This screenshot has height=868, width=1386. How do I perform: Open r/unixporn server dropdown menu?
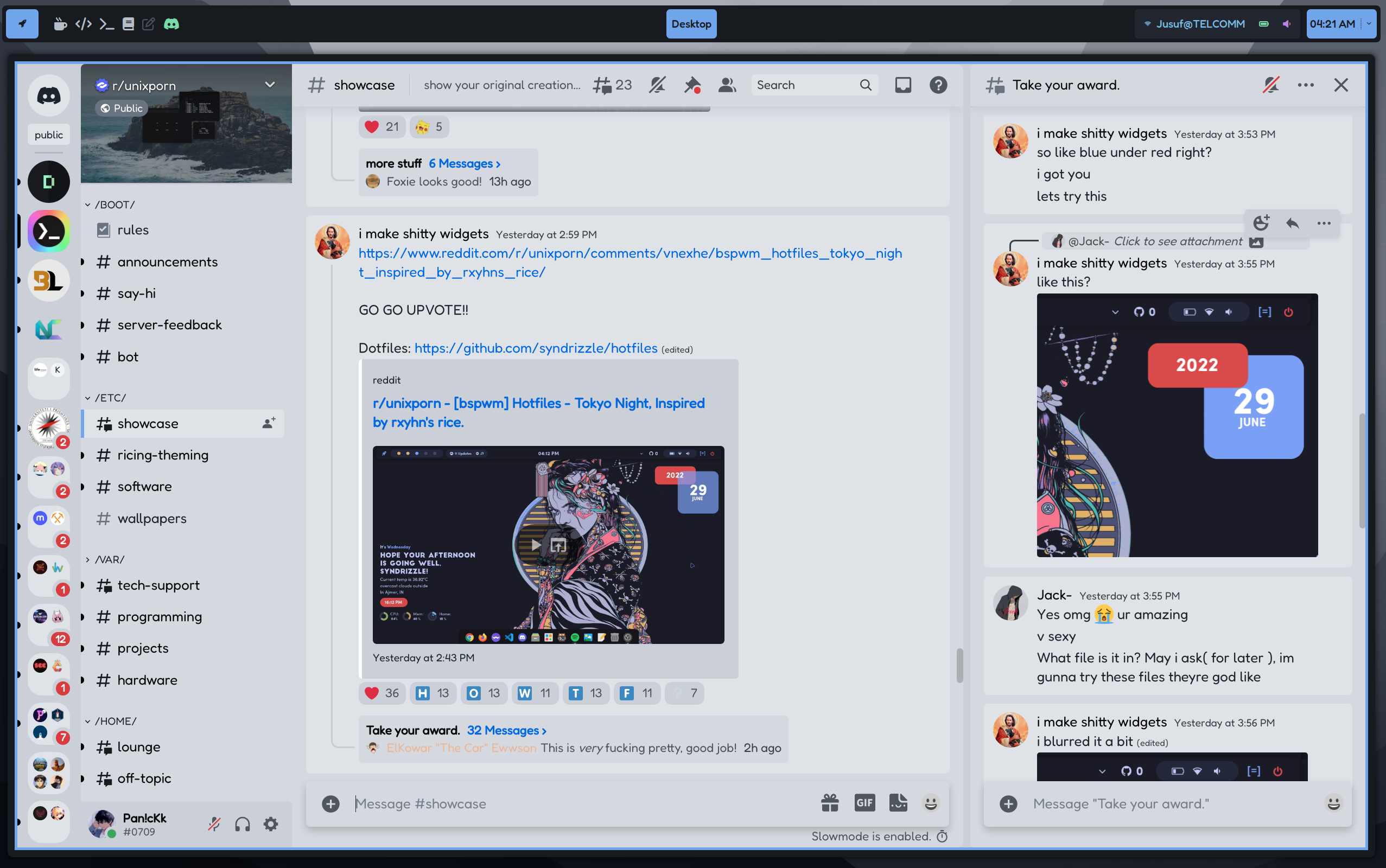click(x=270, y=85)
